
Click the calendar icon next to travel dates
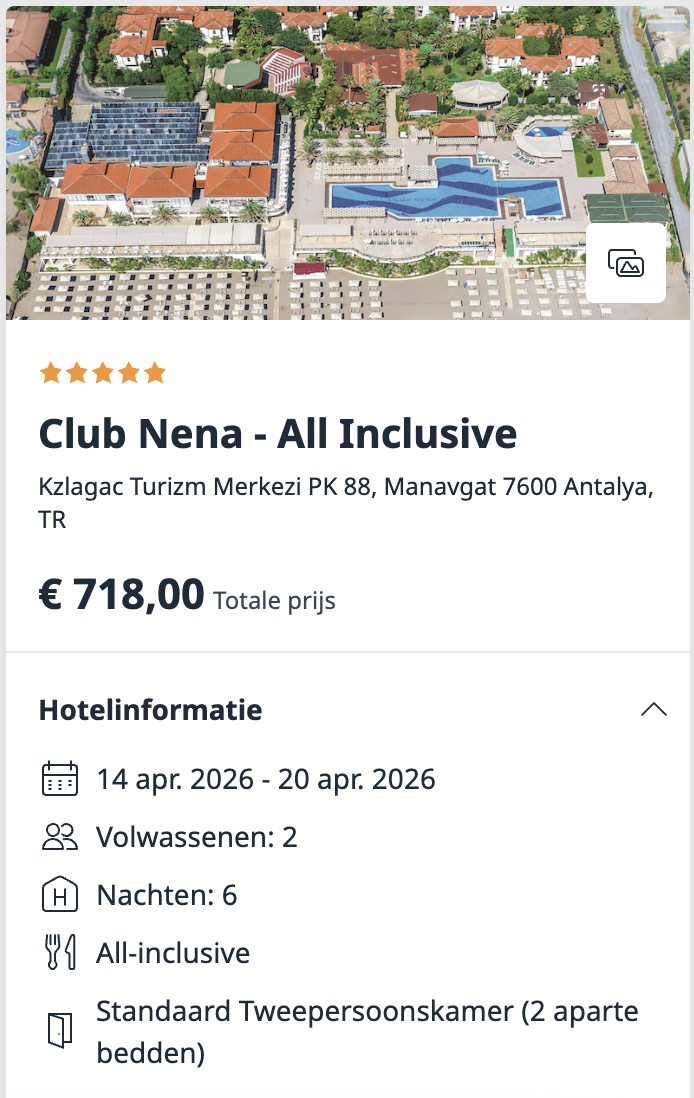pyautogui.click(x=60, y=779)
